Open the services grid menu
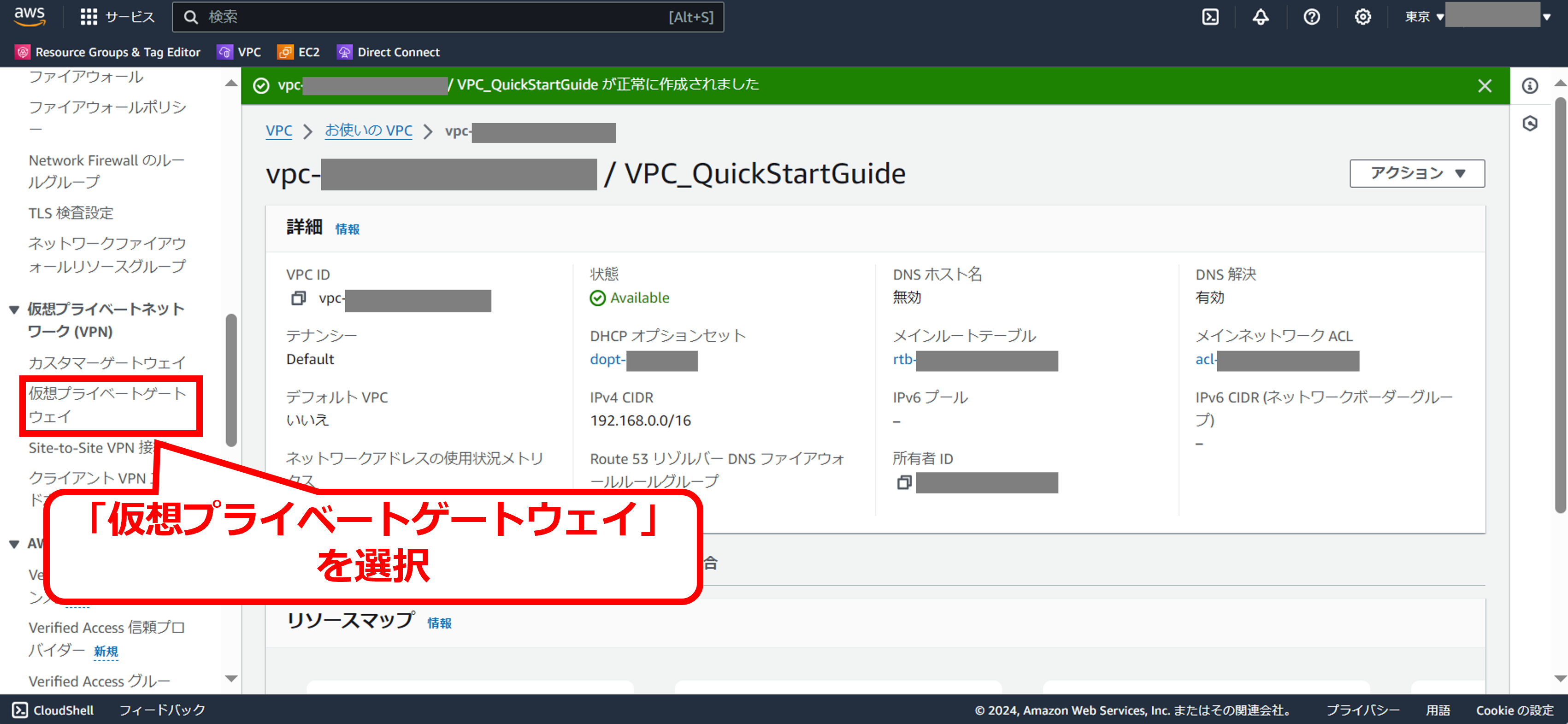1568x724 pixels. coord(89,17)
